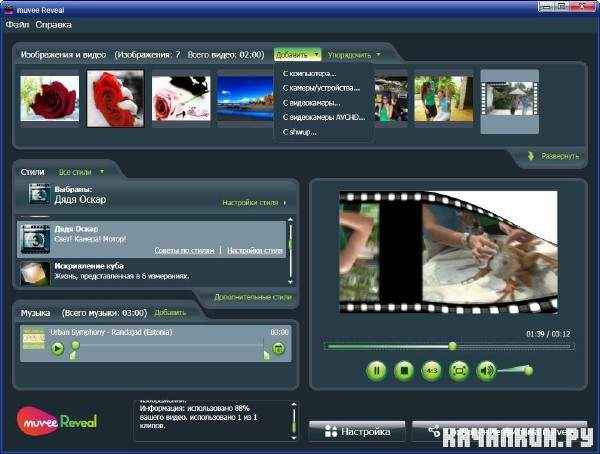Click the music track end trim marker
600x454 pixels.
tap(266, 355)
